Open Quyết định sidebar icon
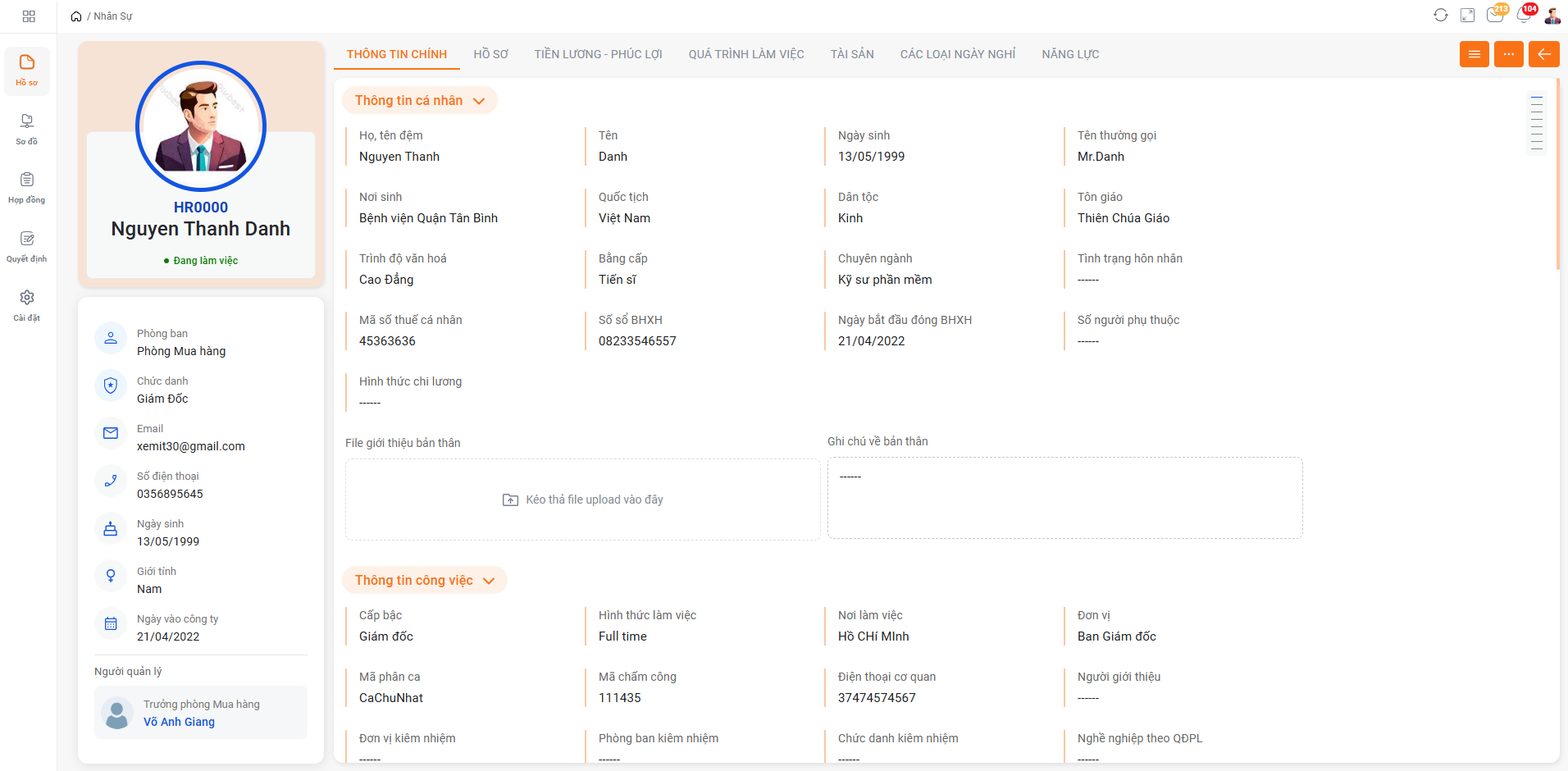The width and height of the screenshot is (1568, 771). click(27, 246)
